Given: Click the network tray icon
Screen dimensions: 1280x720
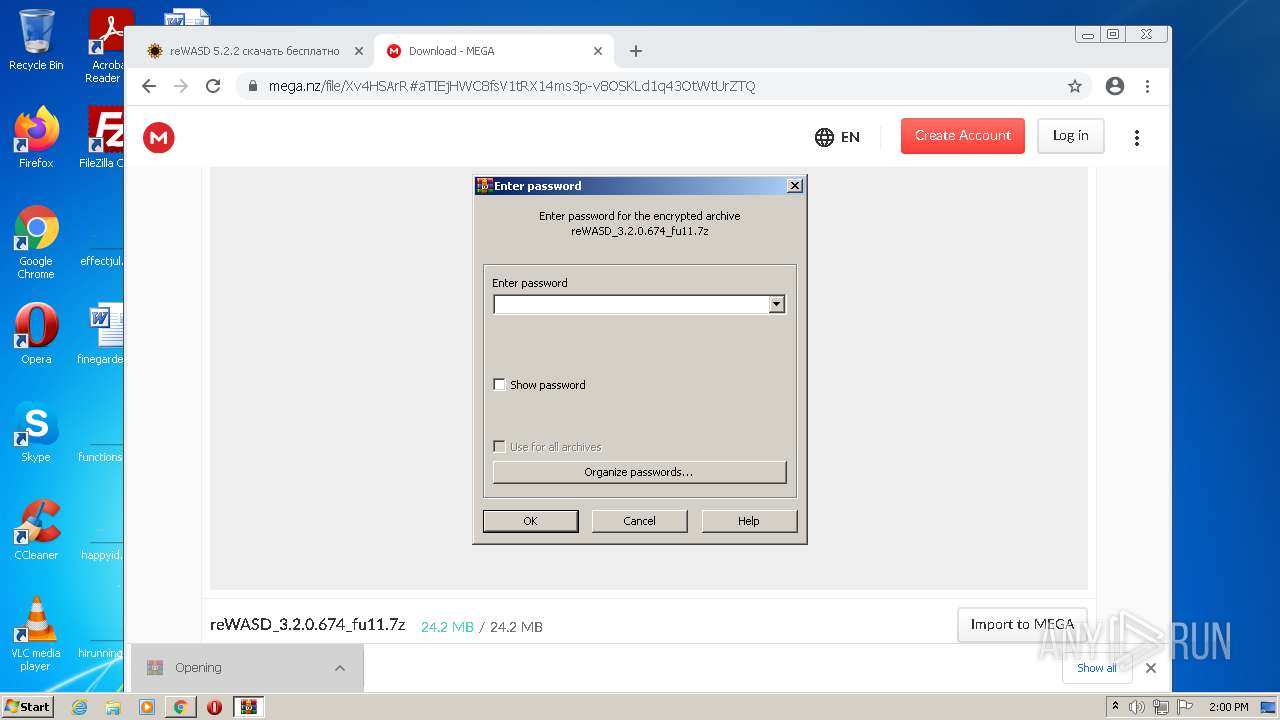Looking at the screenshot, I should (x=1161, y=707).
